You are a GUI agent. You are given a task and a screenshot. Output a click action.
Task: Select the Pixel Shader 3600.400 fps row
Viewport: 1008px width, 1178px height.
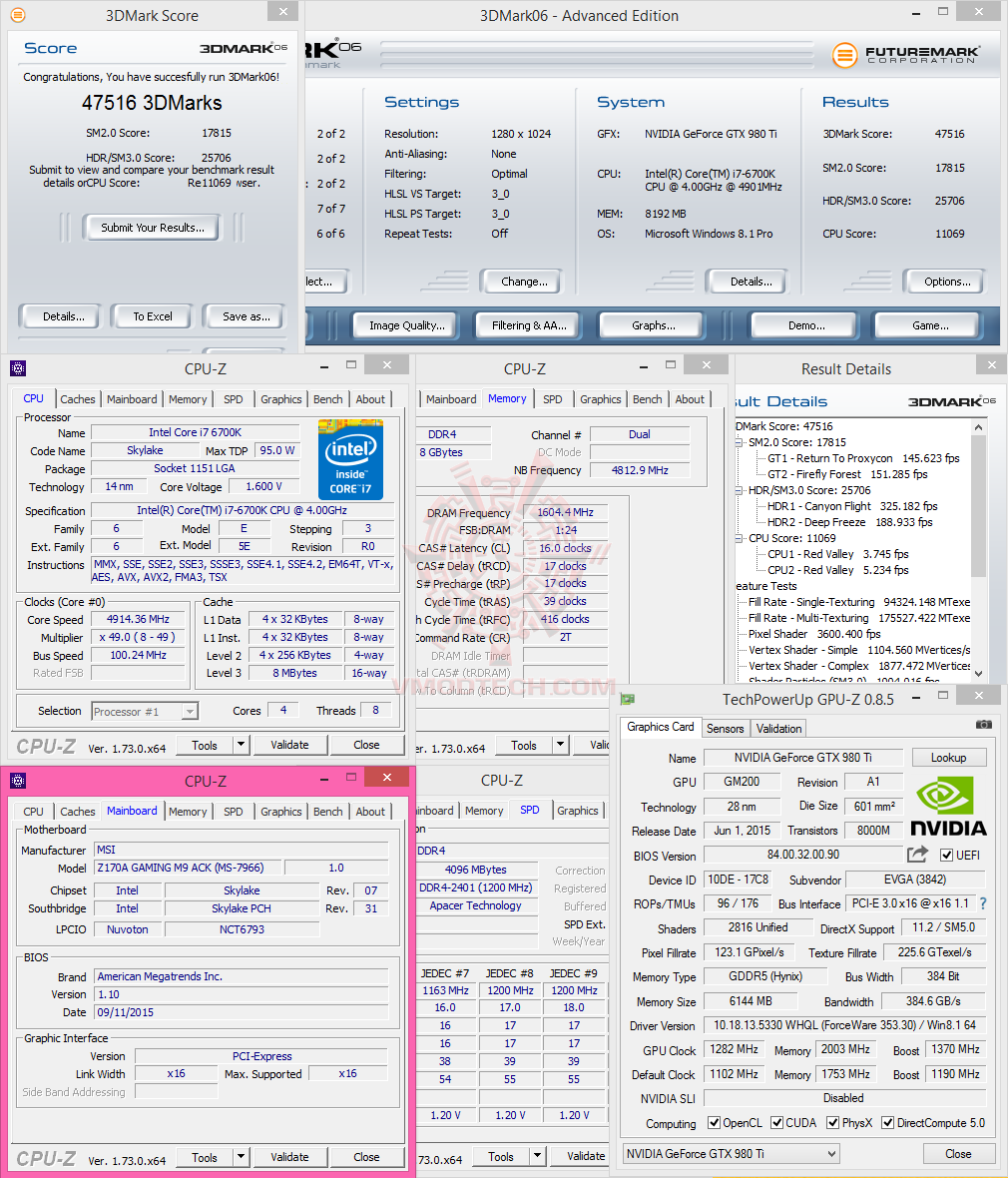pos(814,634)
